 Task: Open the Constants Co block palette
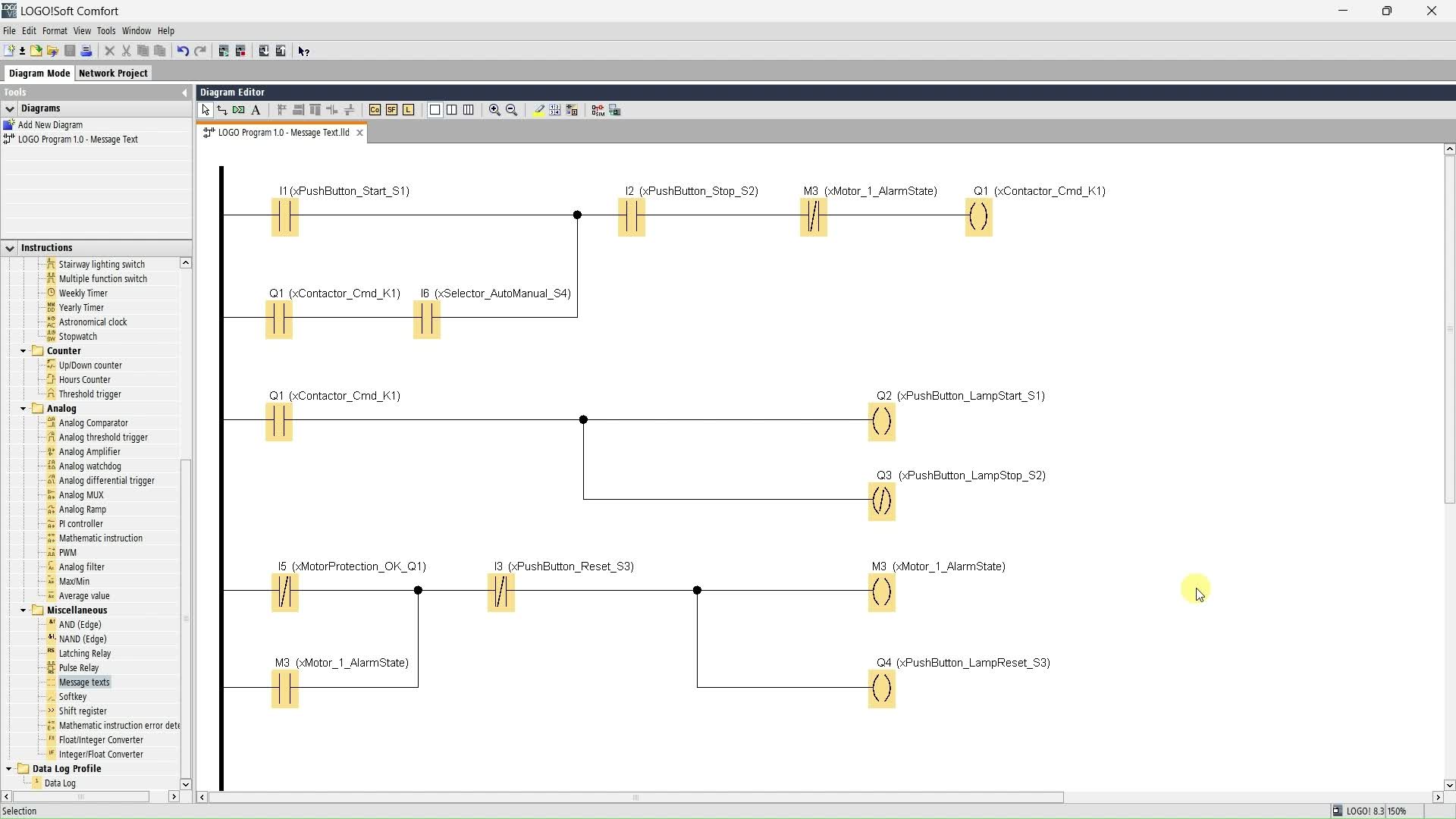click(375, 110)
